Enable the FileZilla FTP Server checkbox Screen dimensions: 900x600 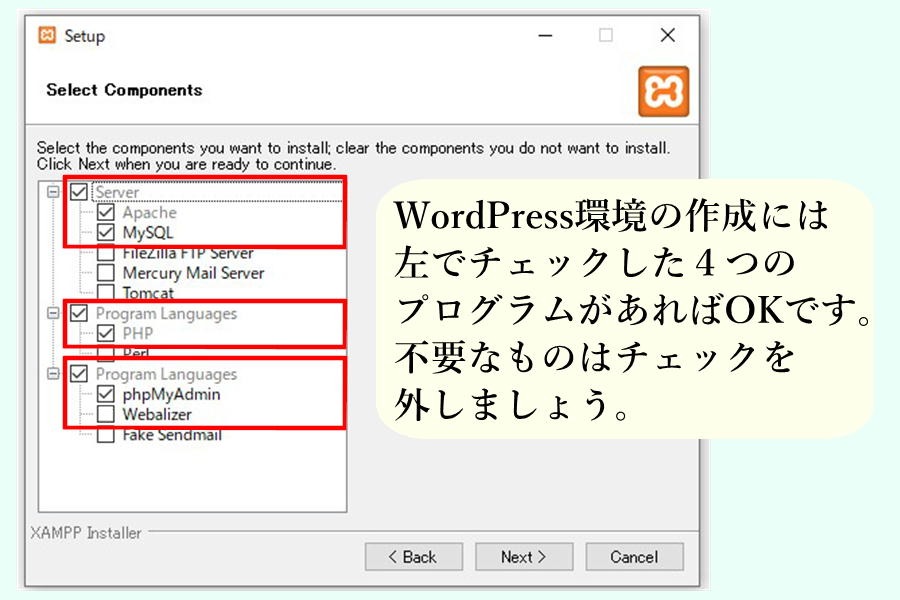[x=105, y=254]
